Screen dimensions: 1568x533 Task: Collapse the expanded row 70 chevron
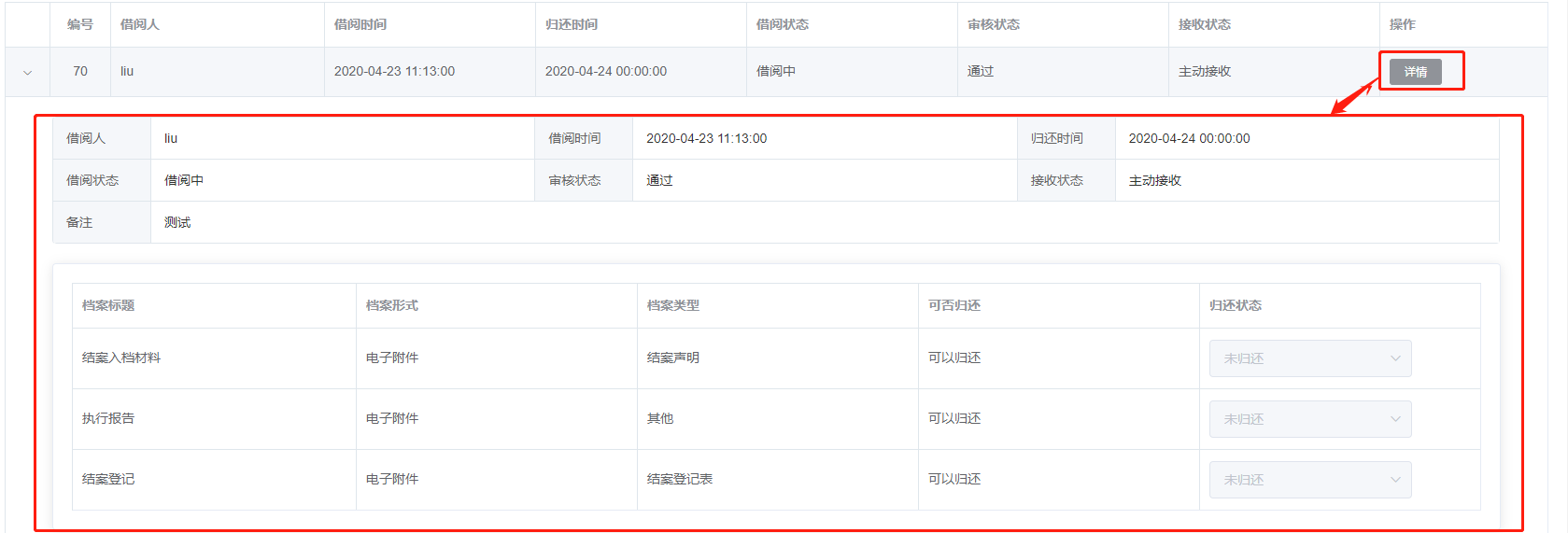pyautogui.click(x=27, y=72)
